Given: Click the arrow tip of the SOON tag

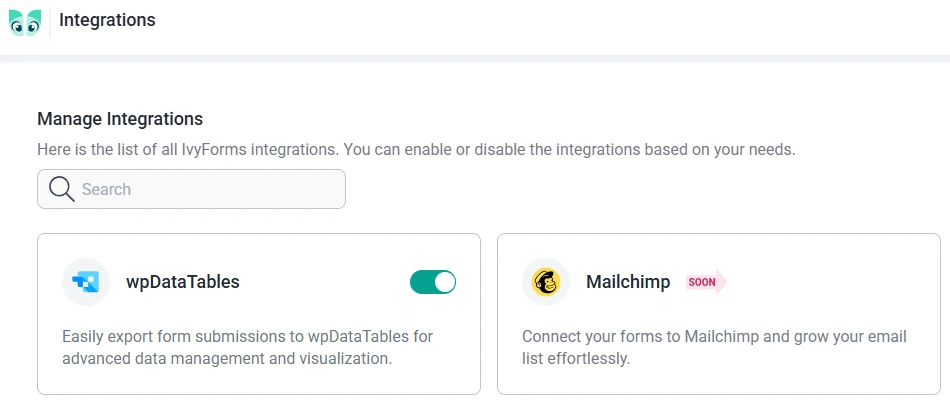Looking at the screenshot, I should coord(722,282).
